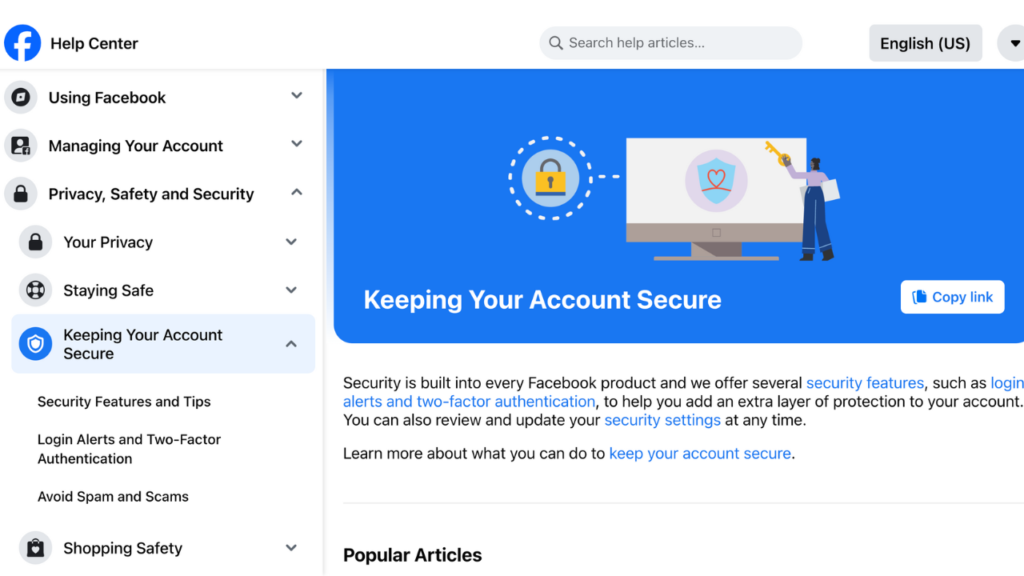
Task: Open Security Features and Tips
Action: (124, 402)
